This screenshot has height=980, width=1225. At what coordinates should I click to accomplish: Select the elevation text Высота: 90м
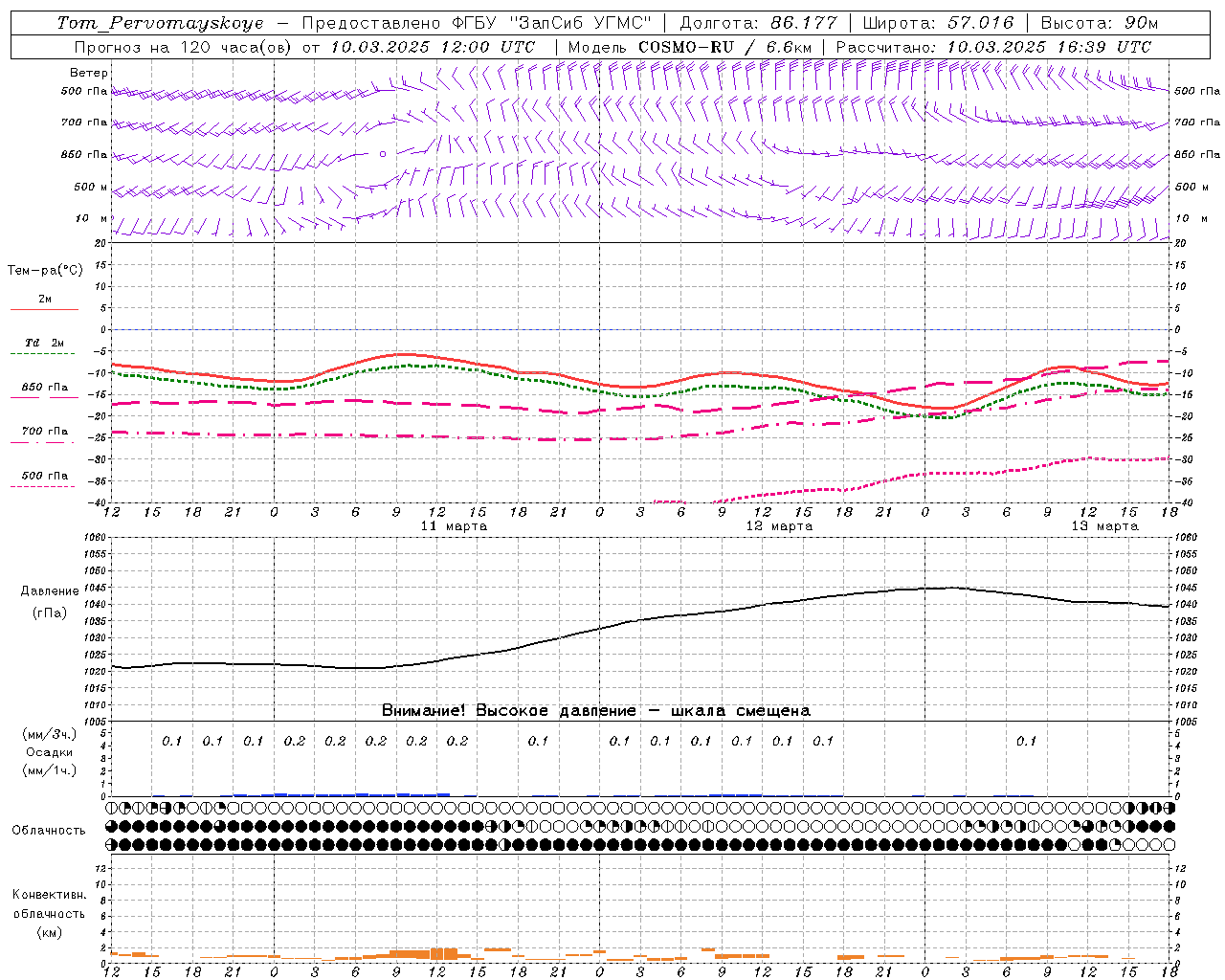(1100, 23)
